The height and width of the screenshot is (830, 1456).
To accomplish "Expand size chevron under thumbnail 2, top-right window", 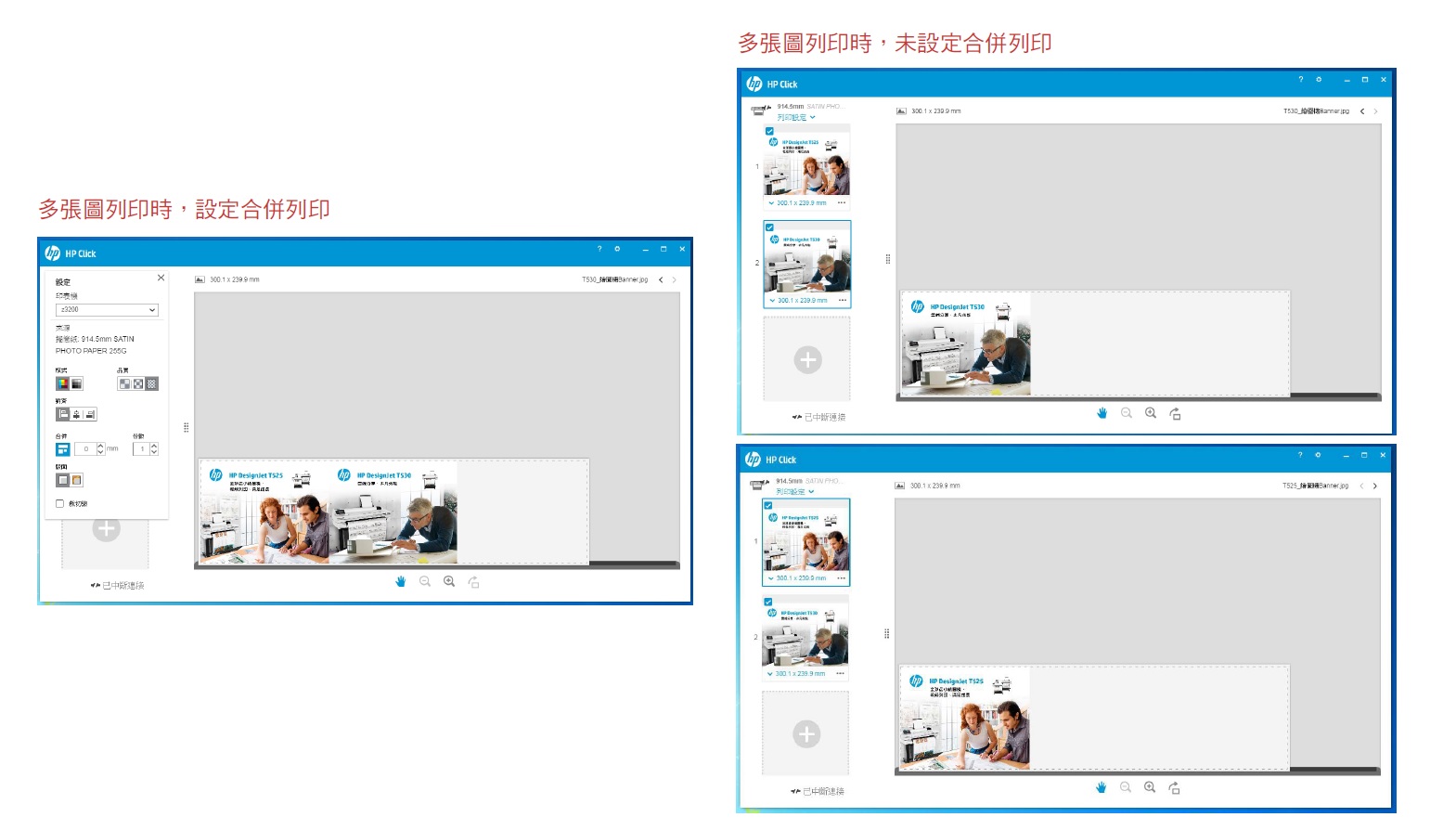I will (772, 301).
